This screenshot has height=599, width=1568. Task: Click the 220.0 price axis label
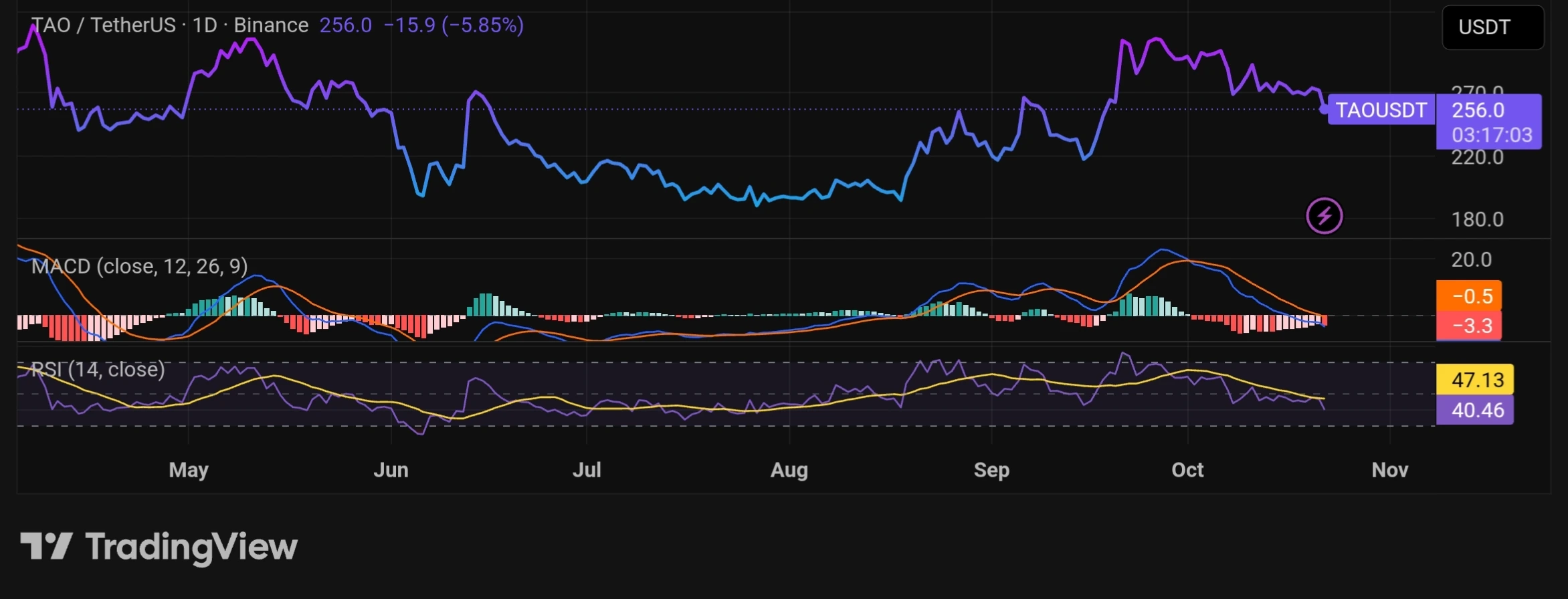(x=1478, y=158)
